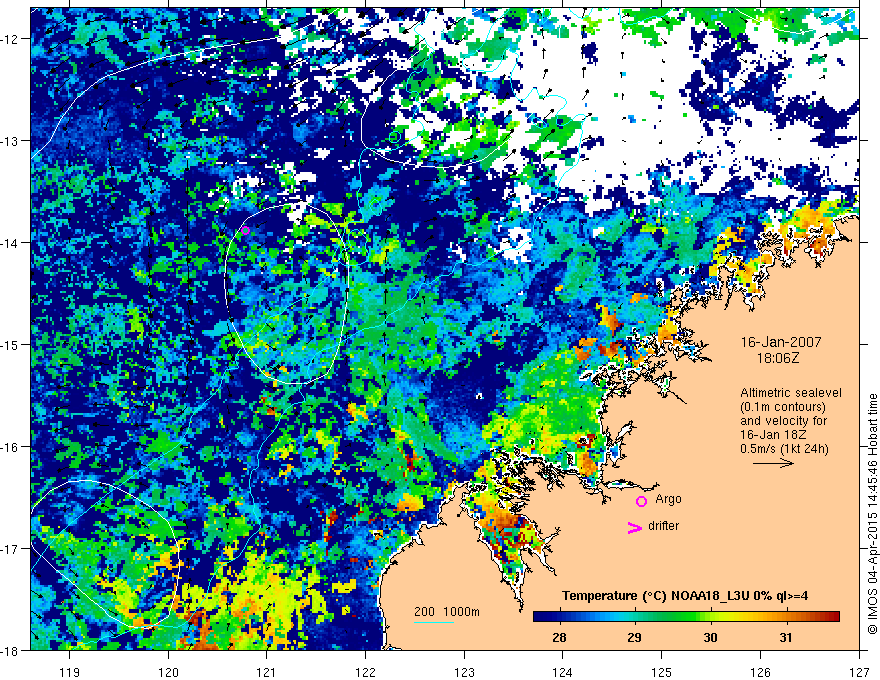880x680 pixels.
Task: Click the color bar label 28
Action: [559, 637]
